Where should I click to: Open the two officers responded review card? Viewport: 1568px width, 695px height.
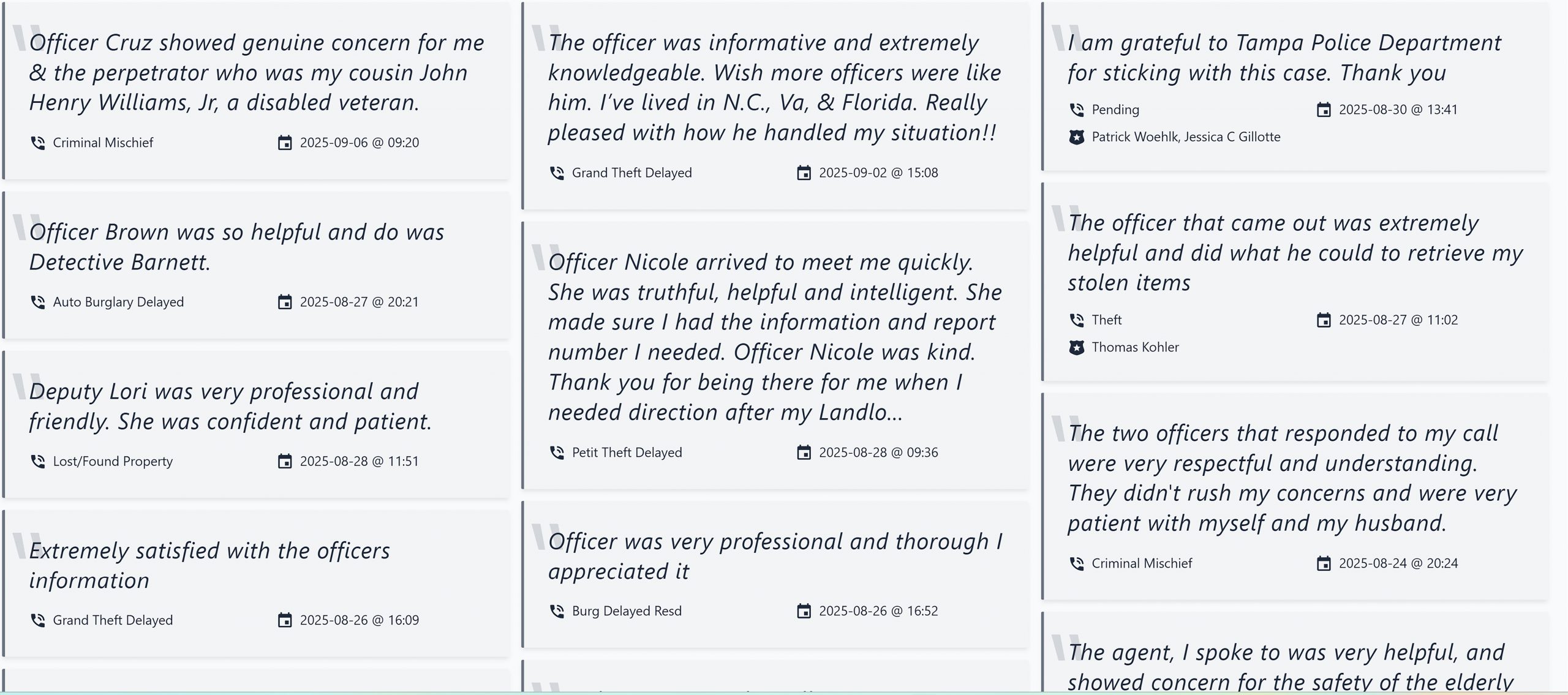click(x=1295, y=497)
